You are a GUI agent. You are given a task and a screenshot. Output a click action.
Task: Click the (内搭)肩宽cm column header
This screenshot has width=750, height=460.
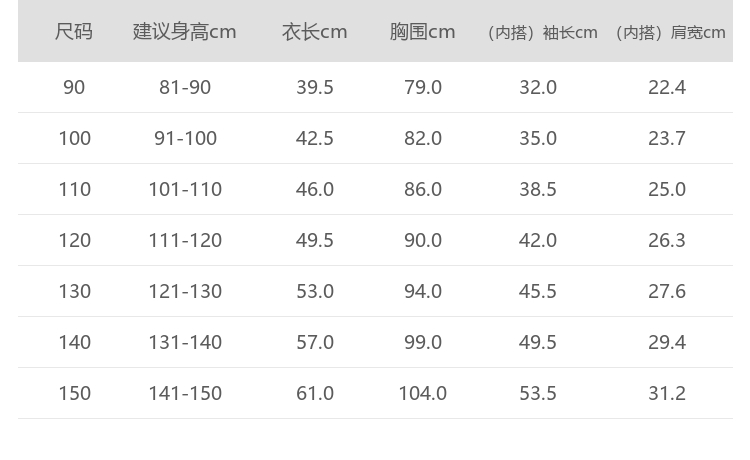[x=668, y=33]
